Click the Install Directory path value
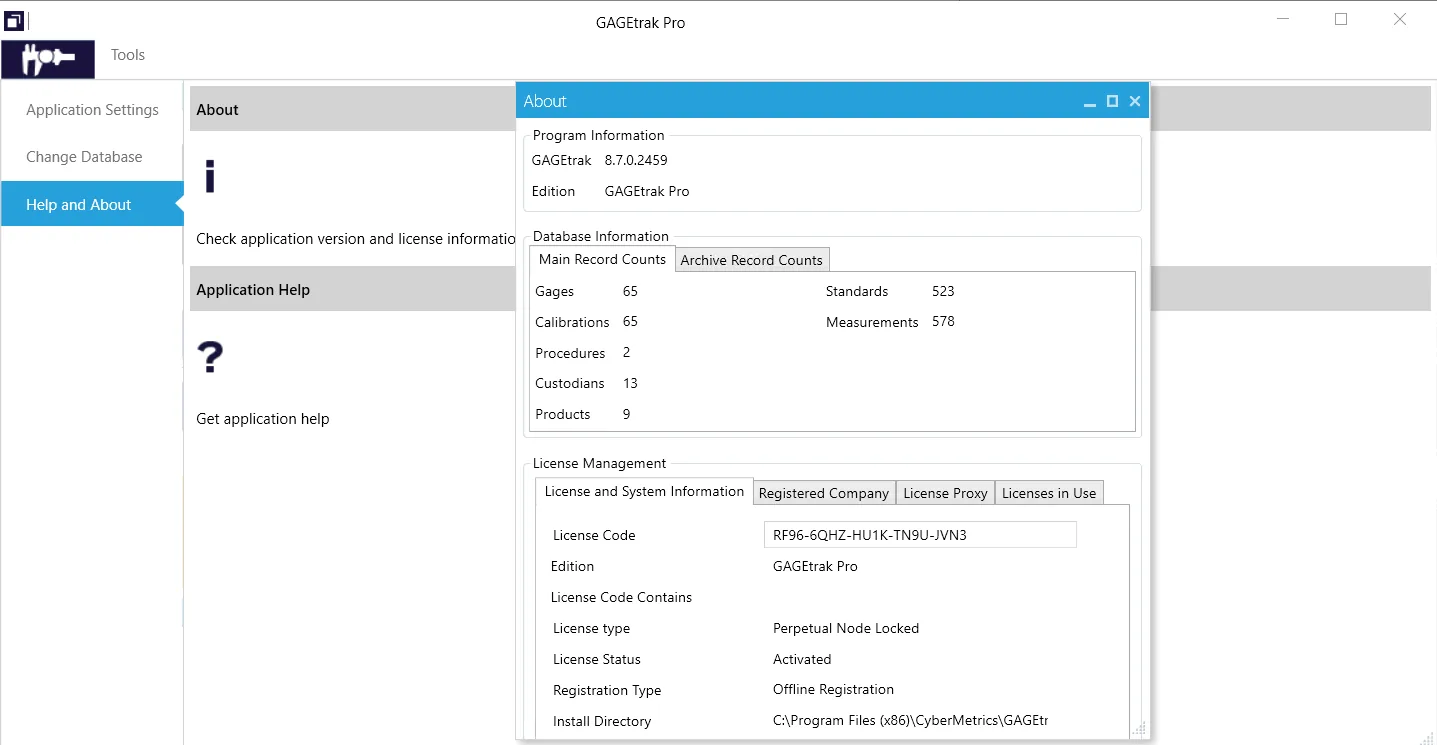 [x=910, y=721]
